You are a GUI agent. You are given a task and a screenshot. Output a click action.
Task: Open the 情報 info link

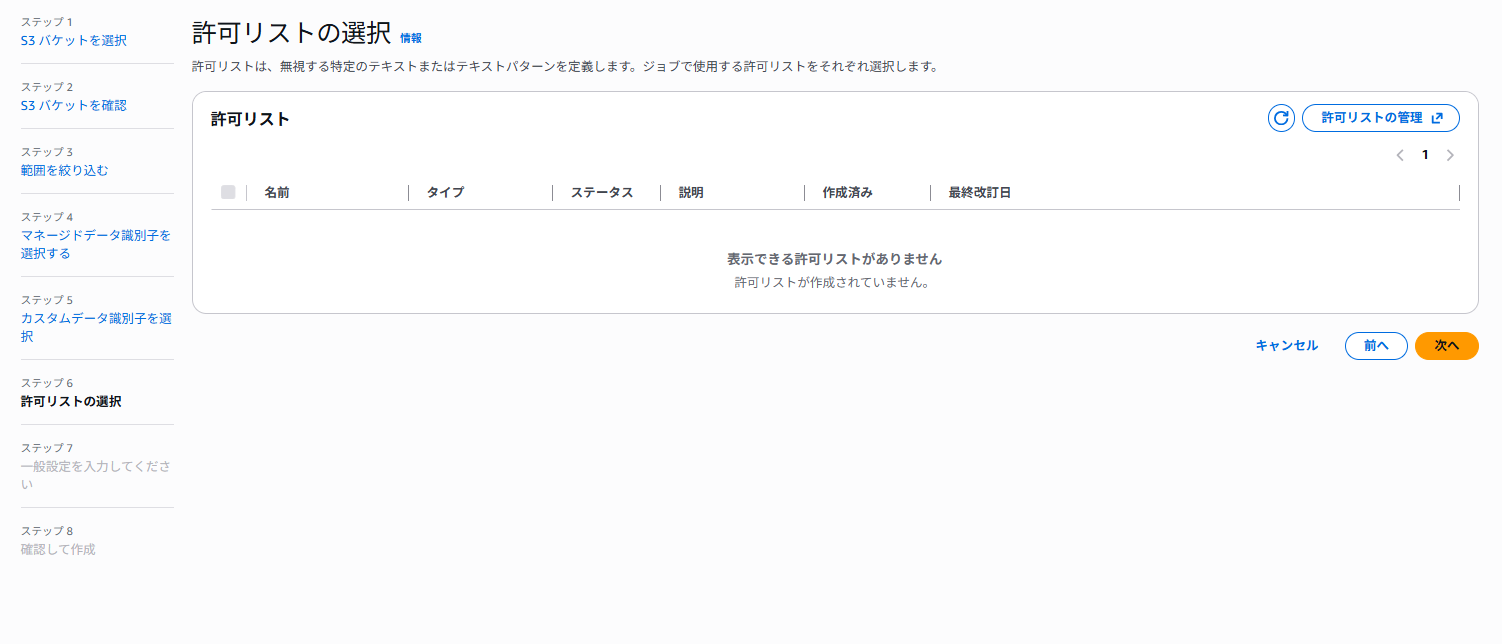click(x=411, y=38)
